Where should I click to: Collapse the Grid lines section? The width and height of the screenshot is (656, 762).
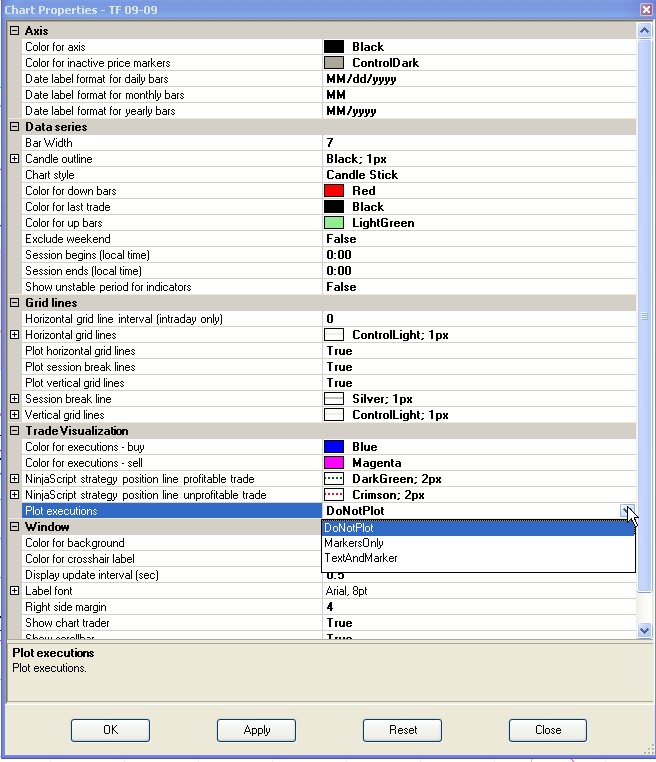[15, 303]
